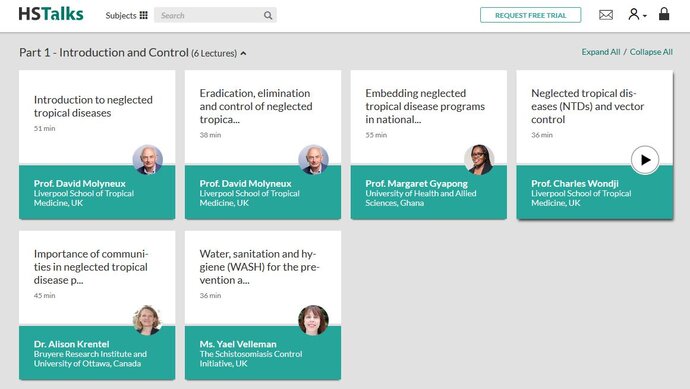The height and width of the screenshot is (389, 690).
Task: Open Introduction to neglected tropical diseases lecture
Action: (93, 106)
